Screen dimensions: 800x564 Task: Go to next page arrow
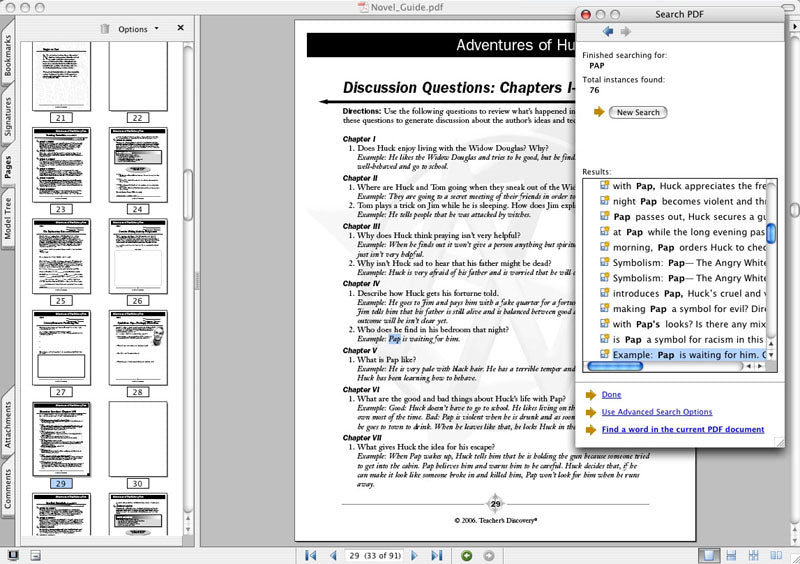(414, 555)
